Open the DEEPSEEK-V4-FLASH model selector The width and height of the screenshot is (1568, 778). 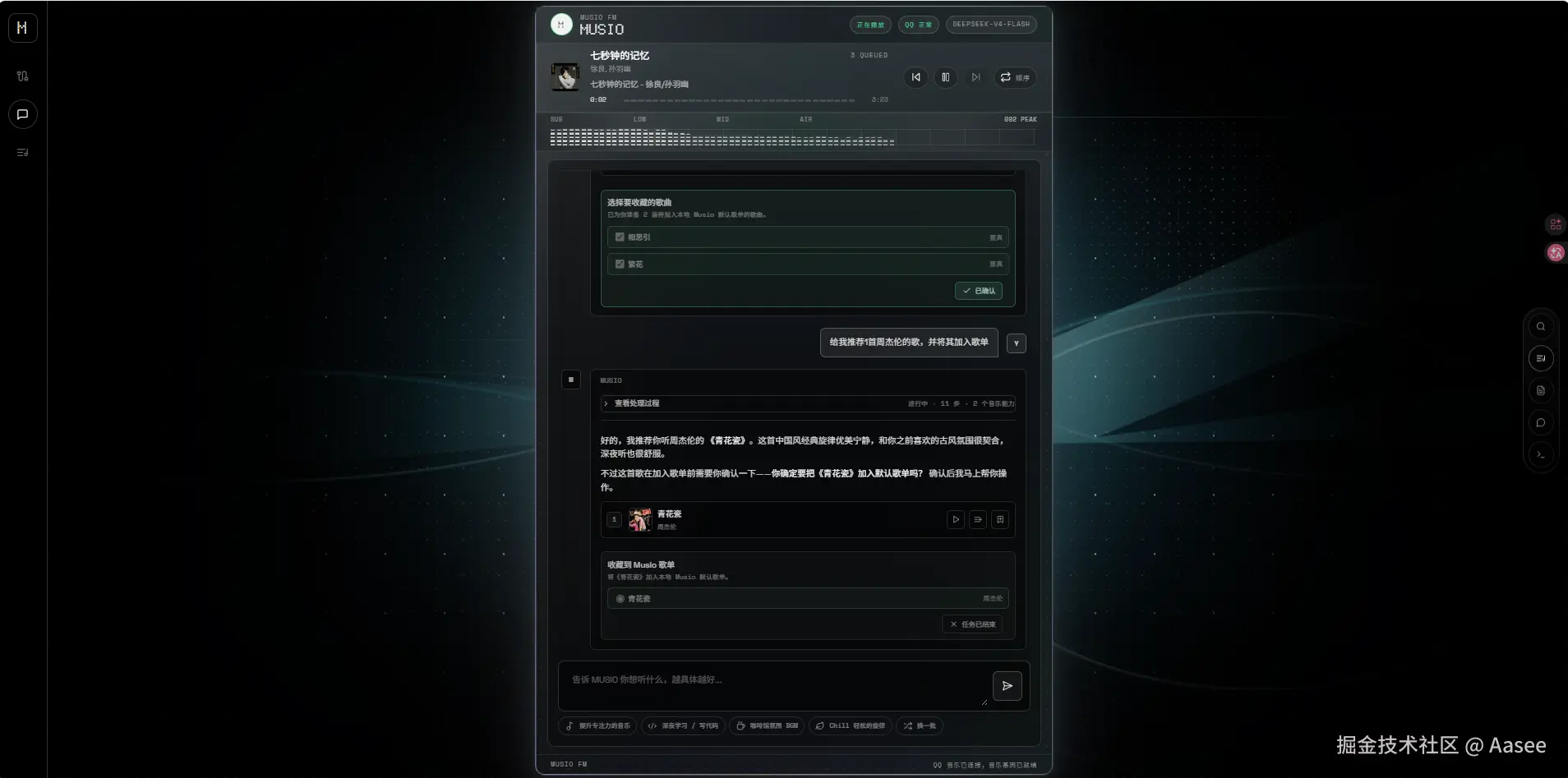(x=991, y=25)
